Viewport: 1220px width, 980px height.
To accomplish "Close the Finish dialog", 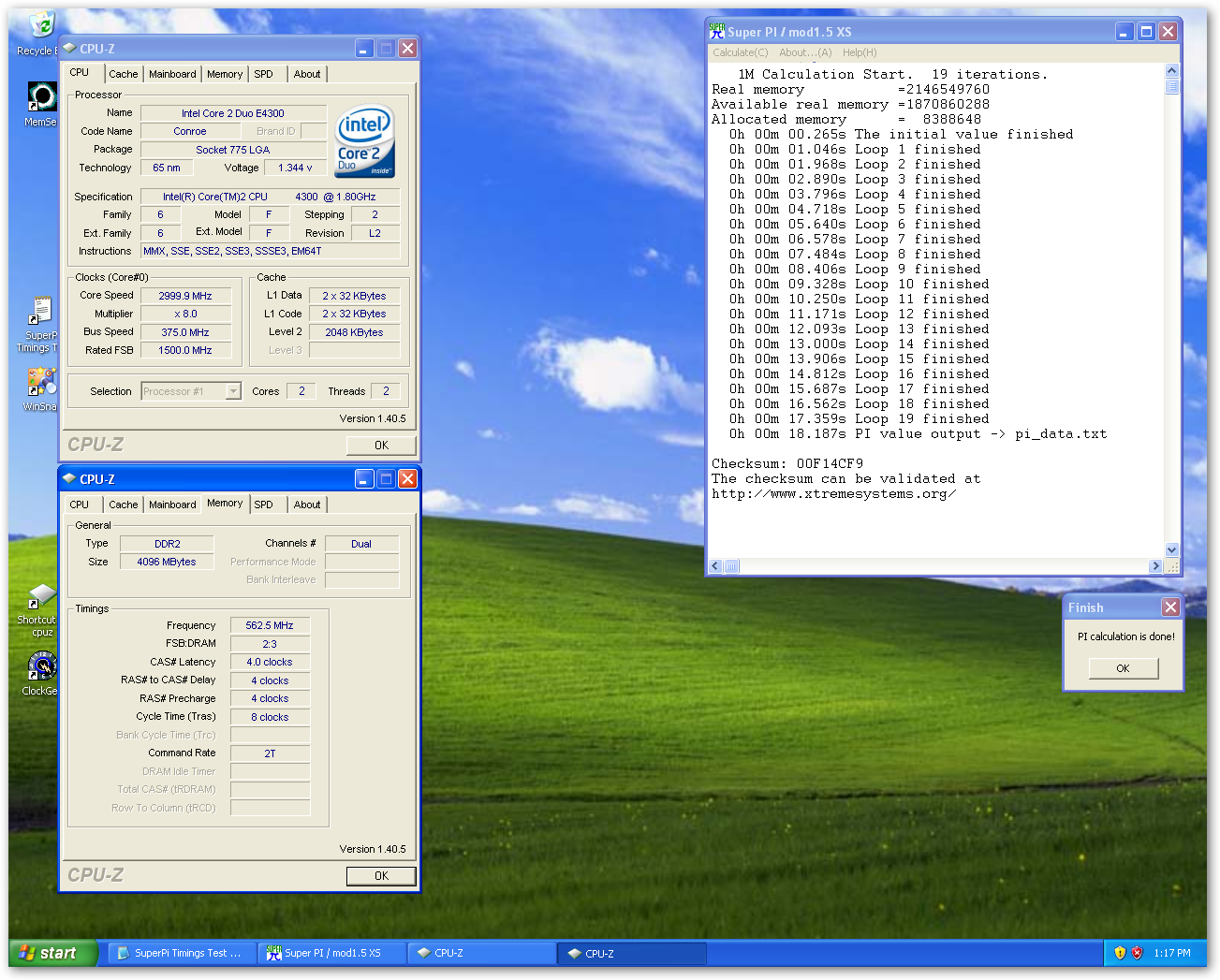I will coord(1170,607).
